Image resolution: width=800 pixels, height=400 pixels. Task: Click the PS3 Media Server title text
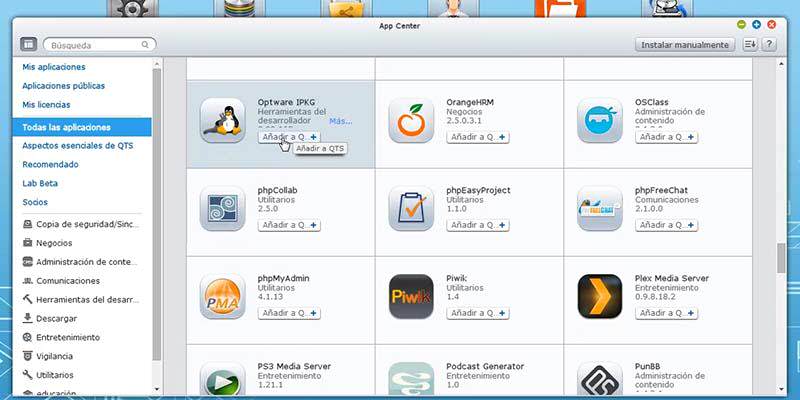[x=294, y=366]
